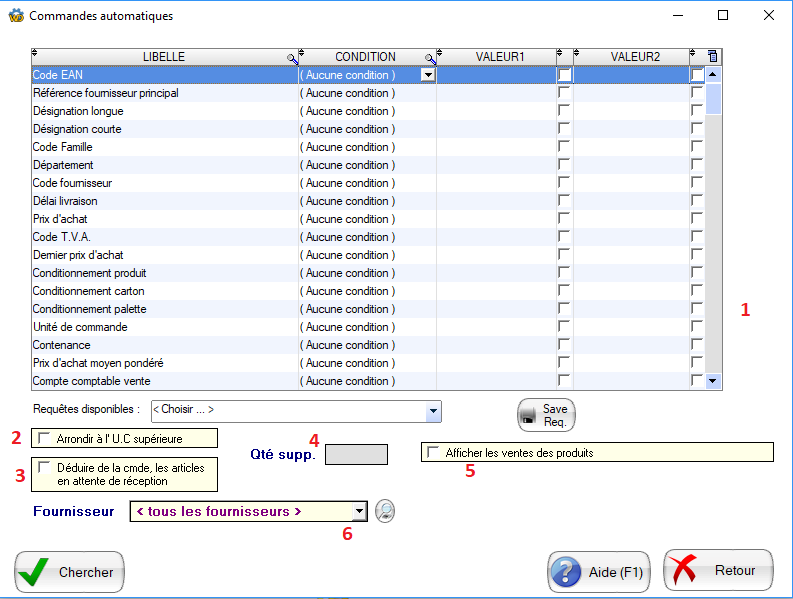Click the scroll-down arrow of the table
Image resolution: width=793 pixels, height=599 pixels.
[713, 381]
